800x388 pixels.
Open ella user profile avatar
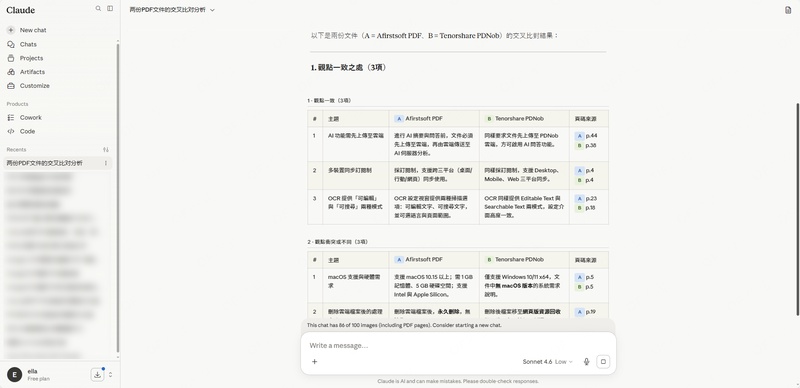click(x=14, y=375)
